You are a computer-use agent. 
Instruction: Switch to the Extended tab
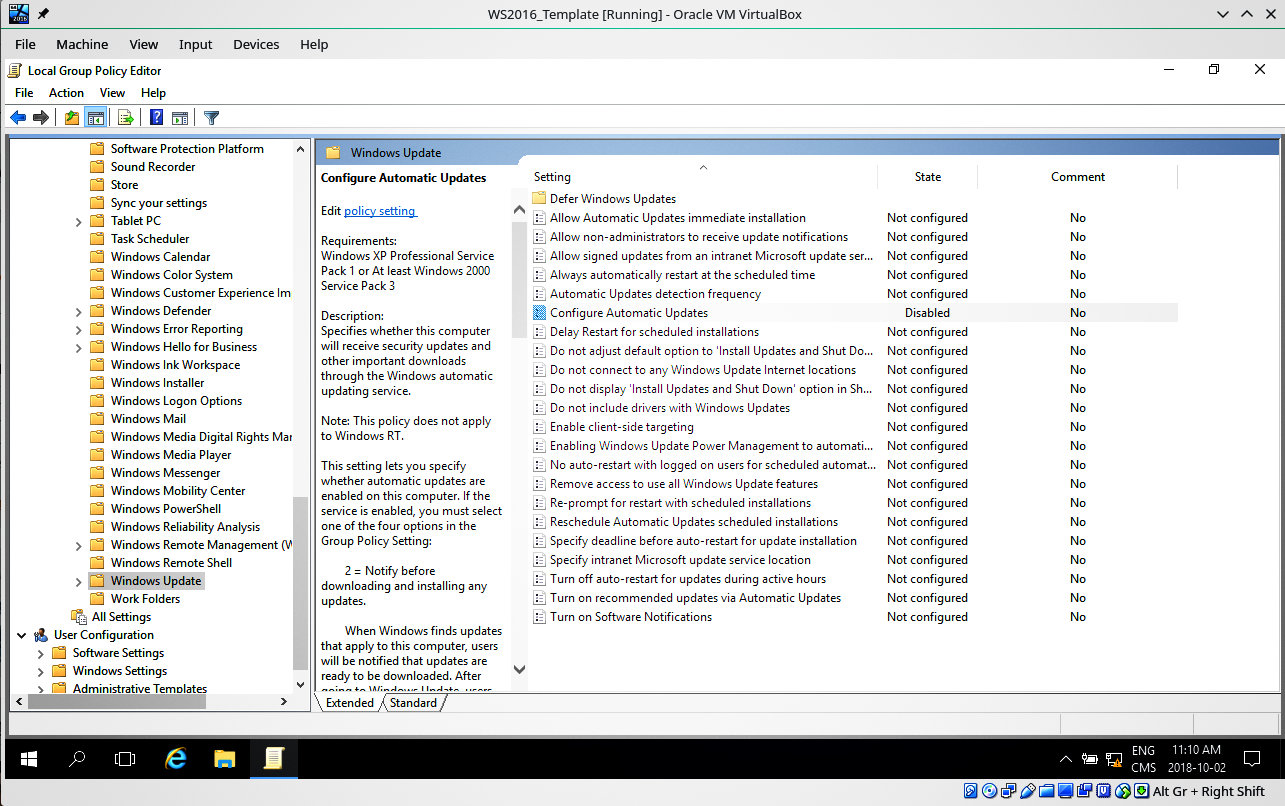coord(349,703)
